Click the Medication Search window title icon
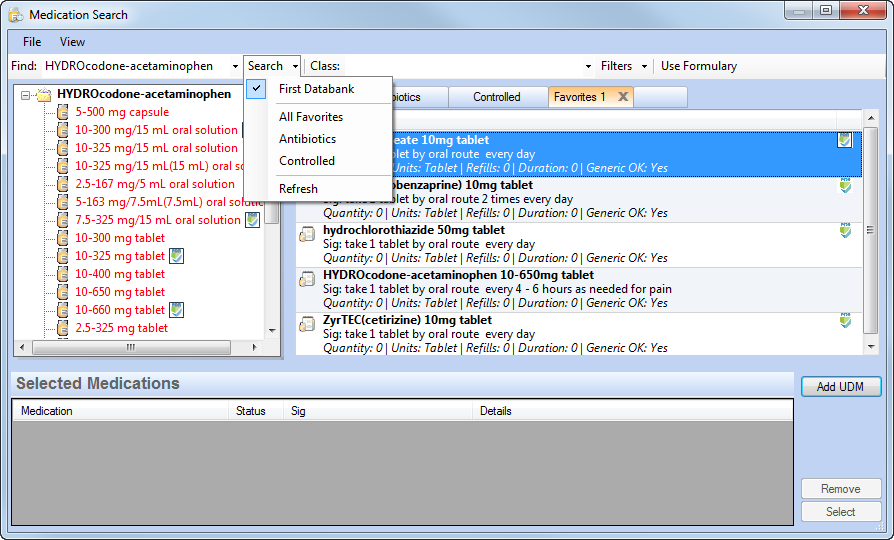Viewport: 894px width, 540px height. click(17, 15)
